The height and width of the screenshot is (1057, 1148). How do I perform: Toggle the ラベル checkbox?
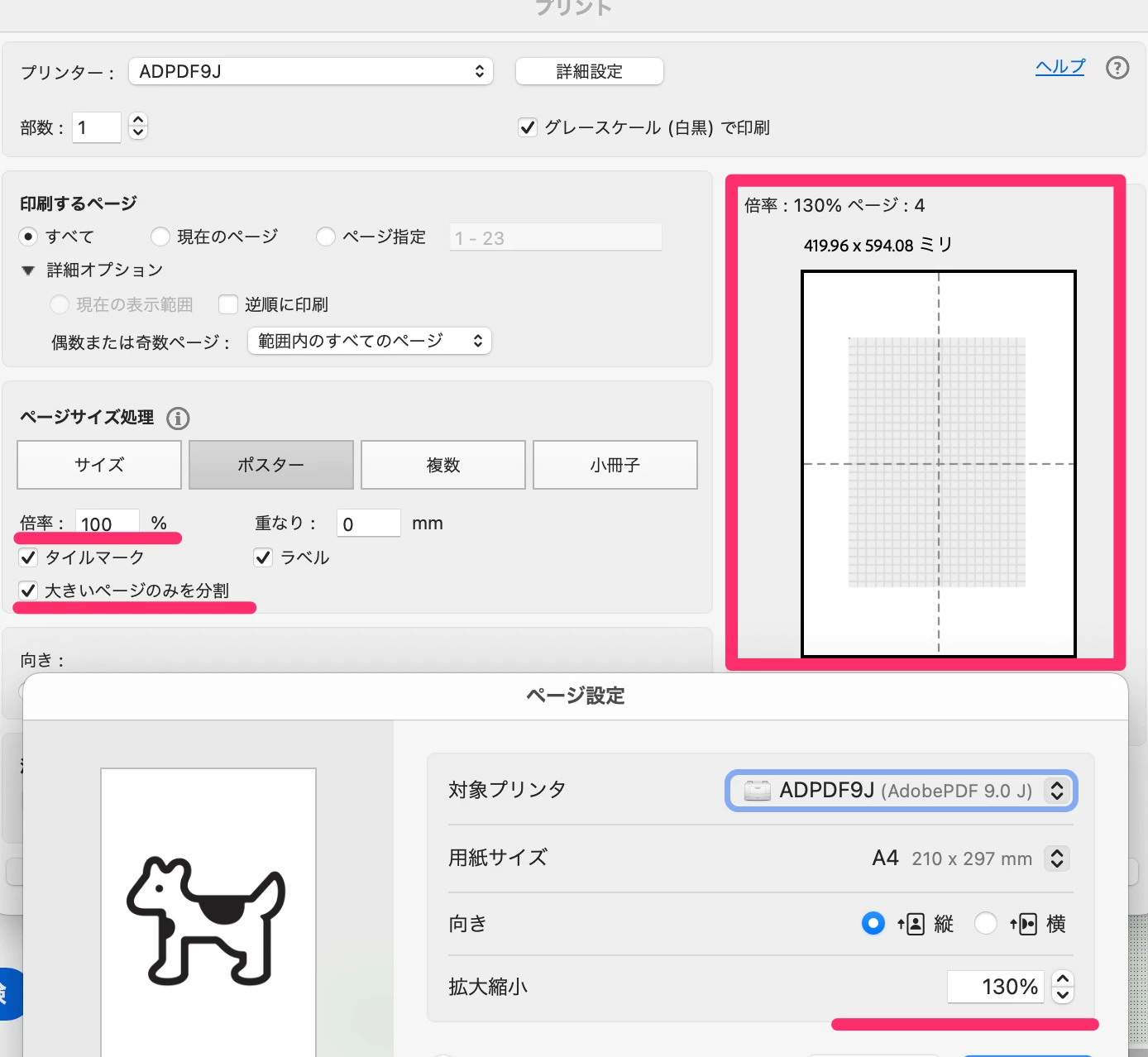[263, 557]
